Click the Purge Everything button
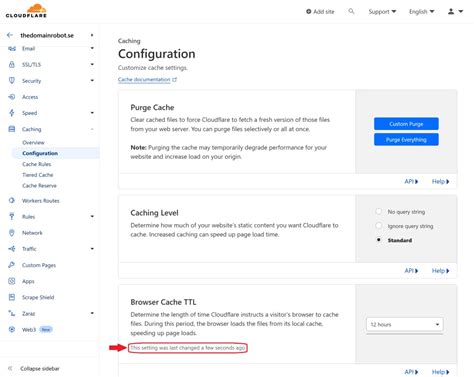Viewport: 474px width, 377px height. click(406, 139)
